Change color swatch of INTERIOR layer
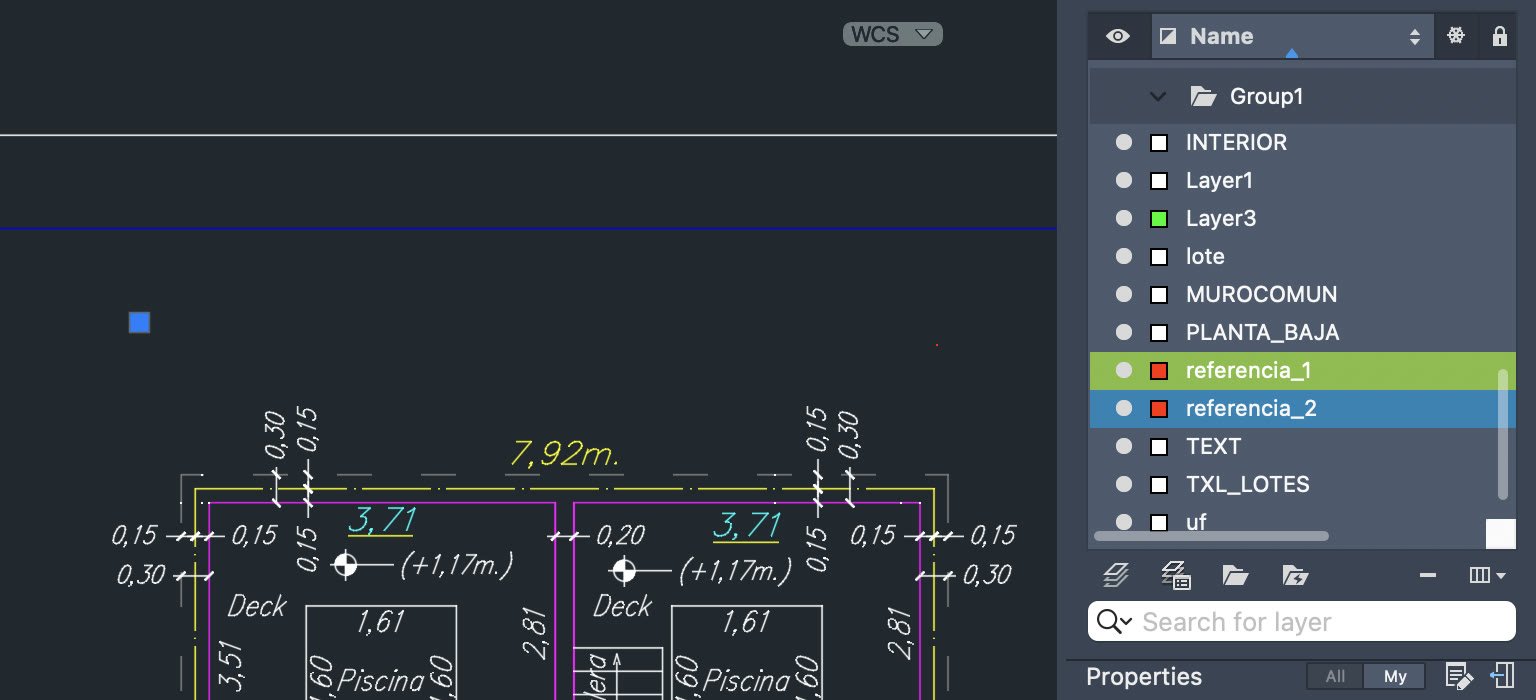The height and width of the screenshot is (700, 1536). pyautogui.click(x=1159, y=143)
